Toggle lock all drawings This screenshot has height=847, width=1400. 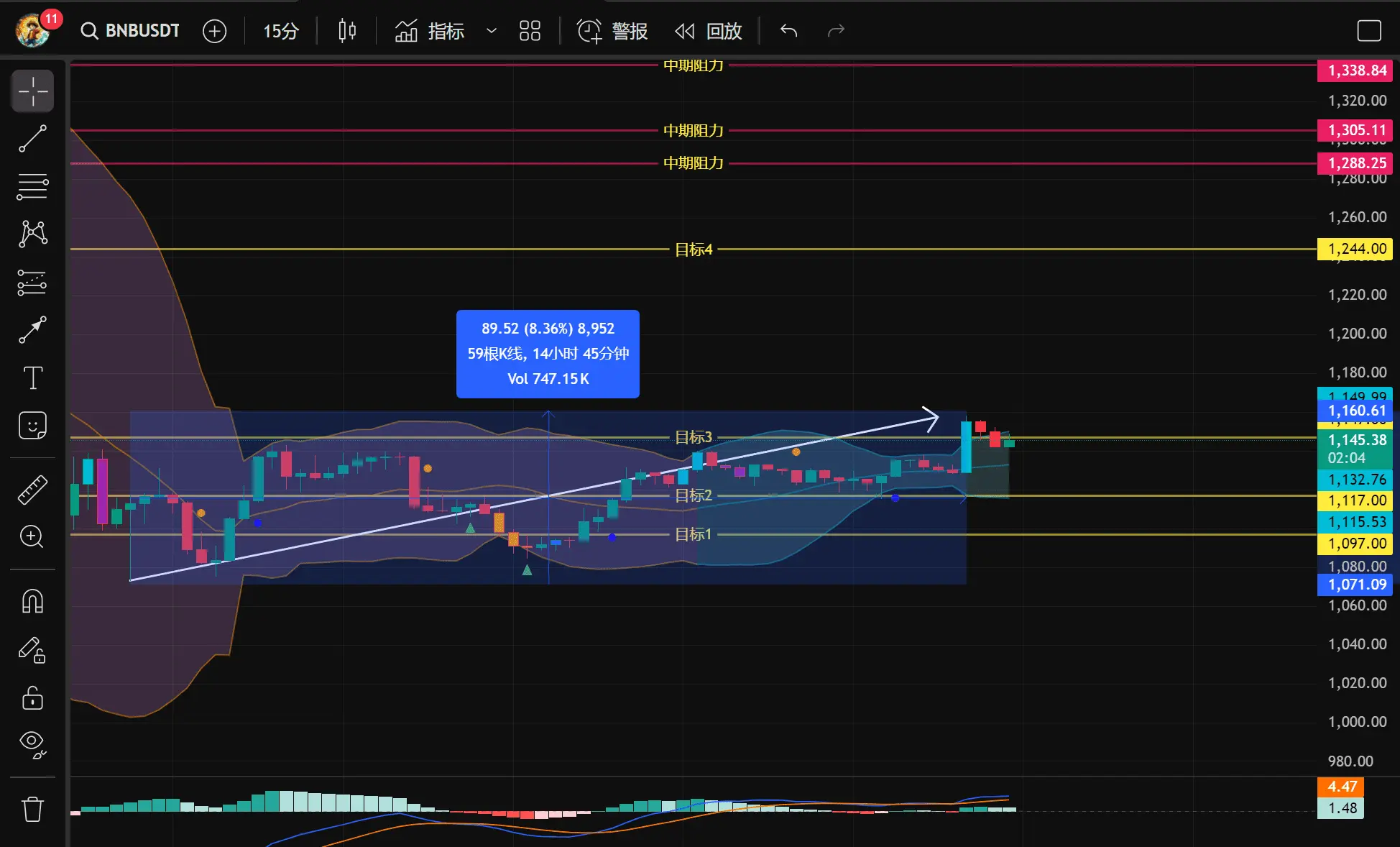[32, 697]
